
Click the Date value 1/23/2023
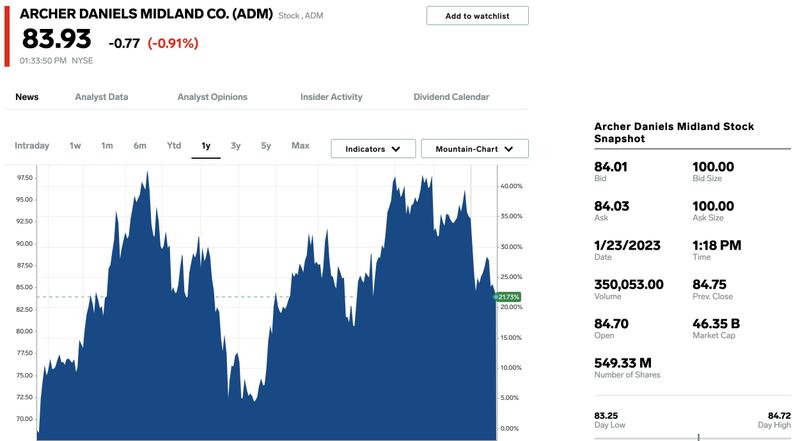[627, 246]
